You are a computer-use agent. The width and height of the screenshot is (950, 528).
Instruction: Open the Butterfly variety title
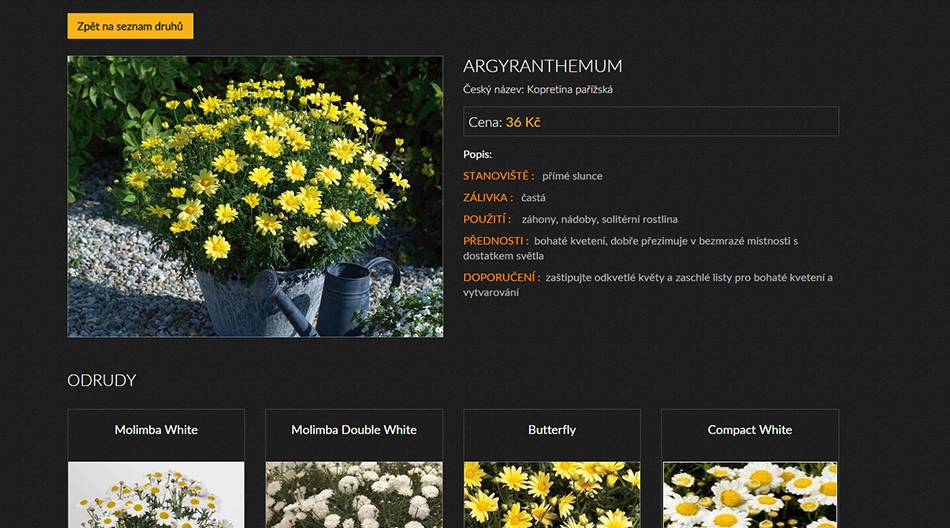pos(552,430)
